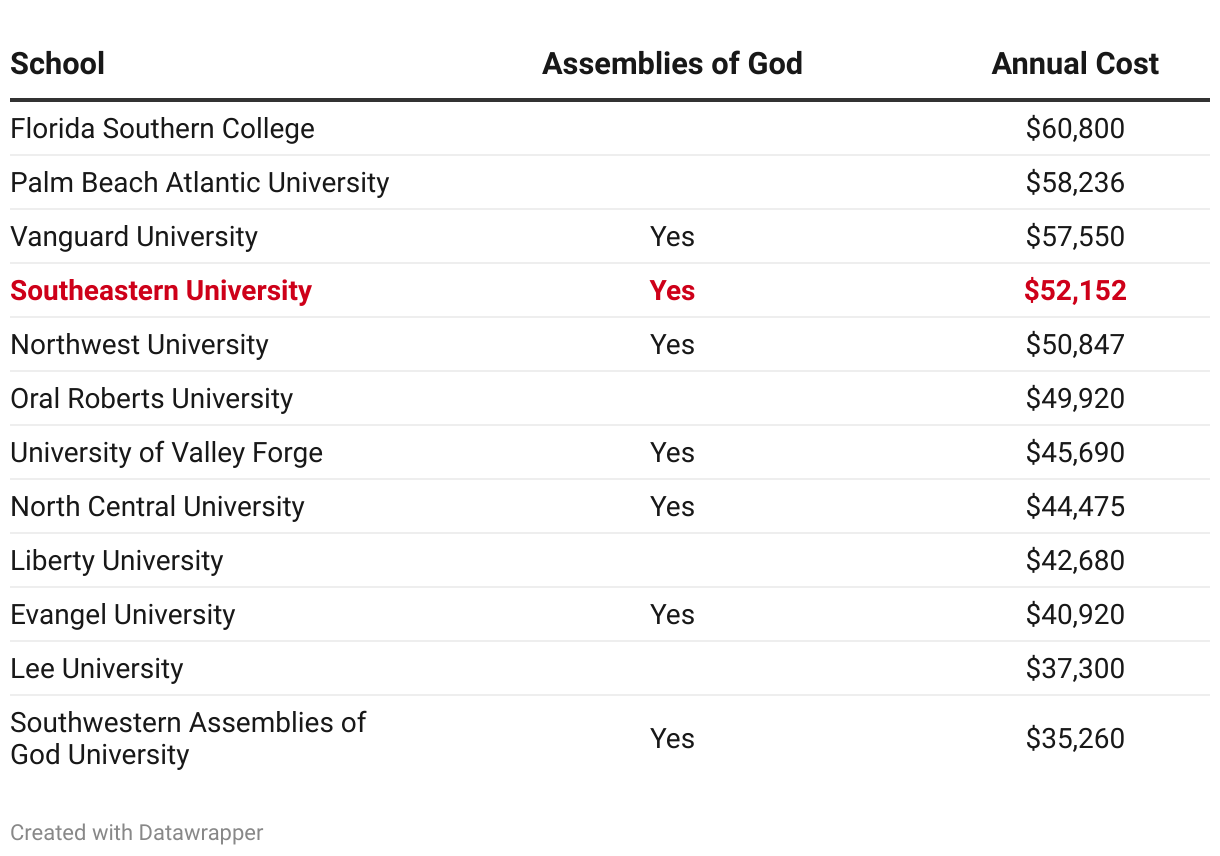
Task: Select the Lee University cell
Action: 97,669
